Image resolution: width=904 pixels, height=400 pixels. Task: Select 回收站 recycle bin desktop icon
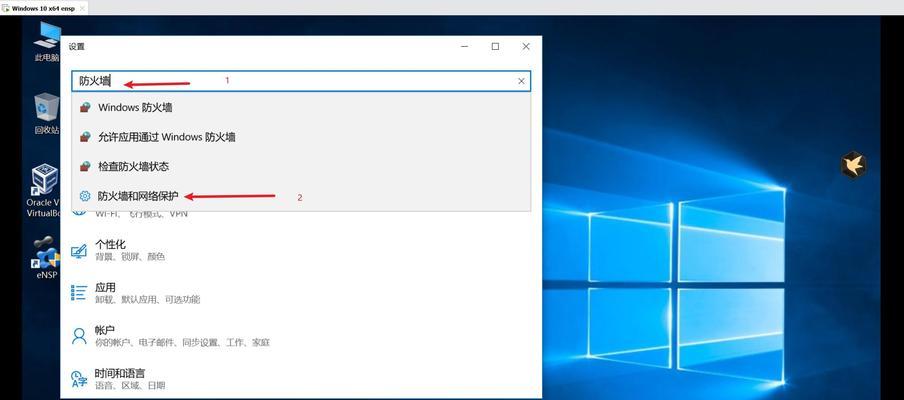(47, 114)
